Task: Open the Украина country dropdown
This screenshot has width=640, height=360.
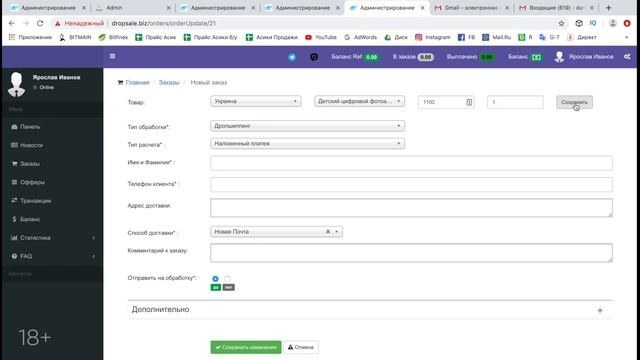Action: coord(256,101)
